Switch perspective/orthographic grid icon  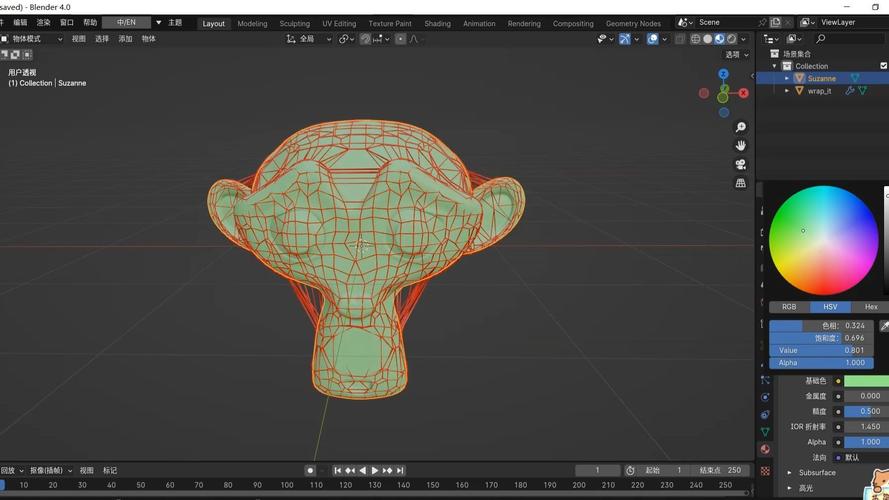pos(740,183)
